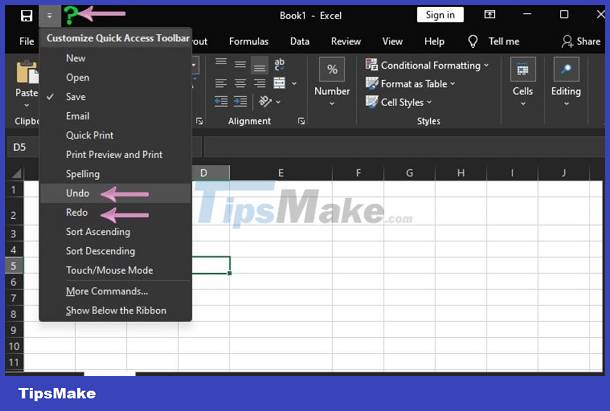The image size is (610, 411).
Task: Open the Merge & Center dropdown arrow
Action: coord(294,83)
